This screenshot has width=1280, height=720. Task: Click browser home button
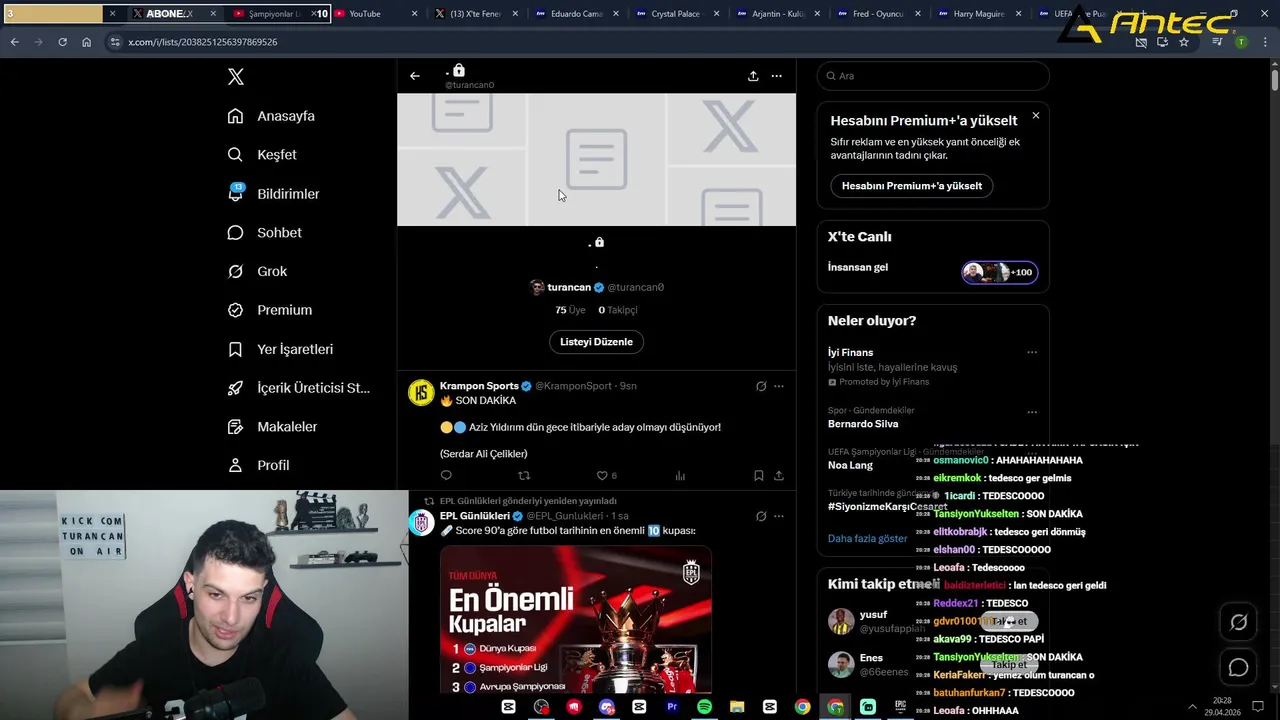pyautogui.click(x=86, y=42)
